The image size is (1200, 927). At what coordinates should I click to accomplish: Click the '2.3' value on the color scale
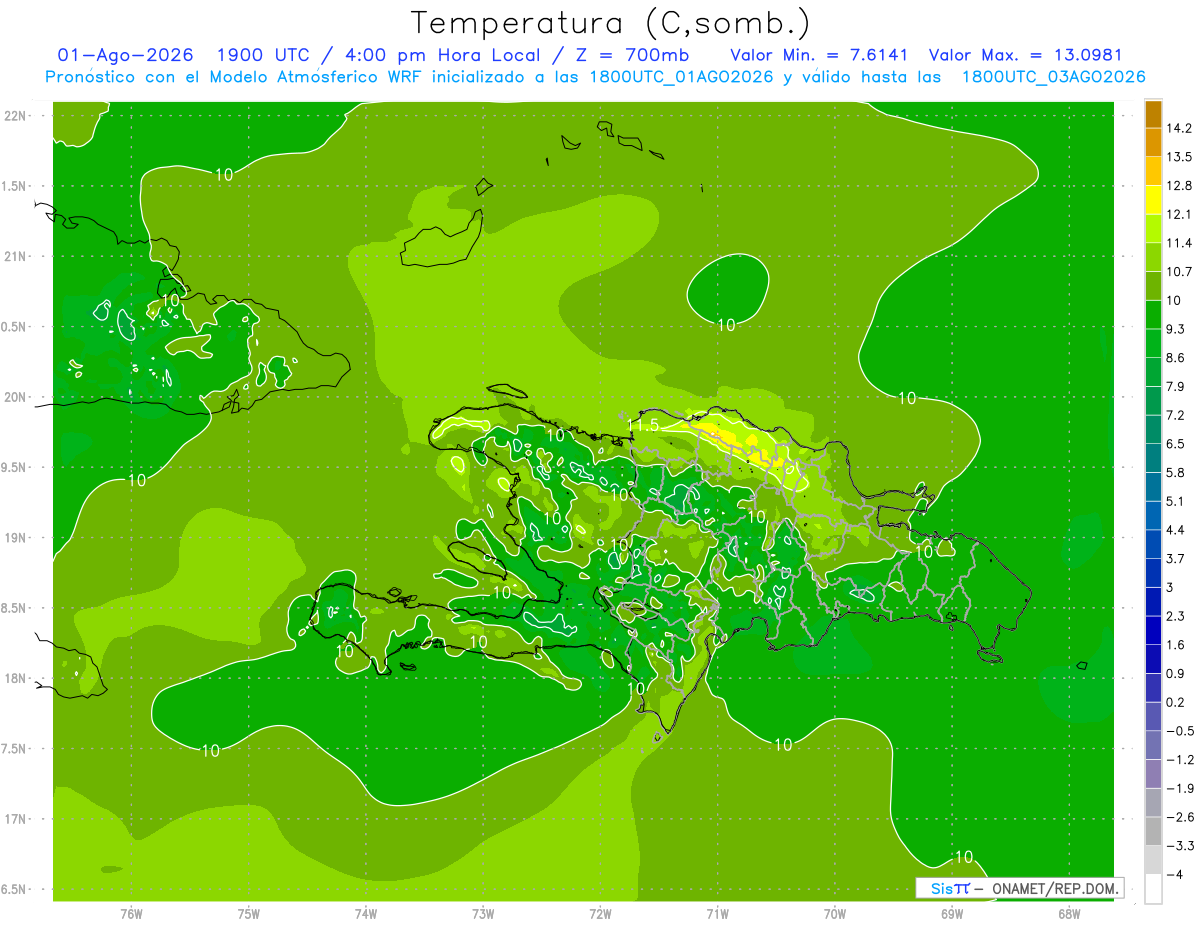click(1175, 616)
